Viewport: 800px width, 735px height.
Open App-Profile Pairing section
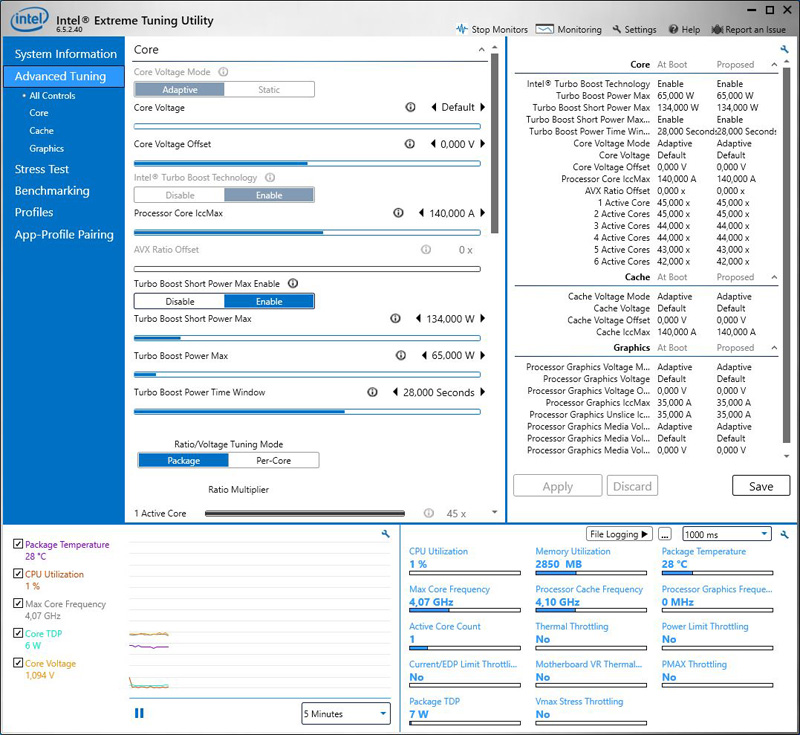[64, 235]
